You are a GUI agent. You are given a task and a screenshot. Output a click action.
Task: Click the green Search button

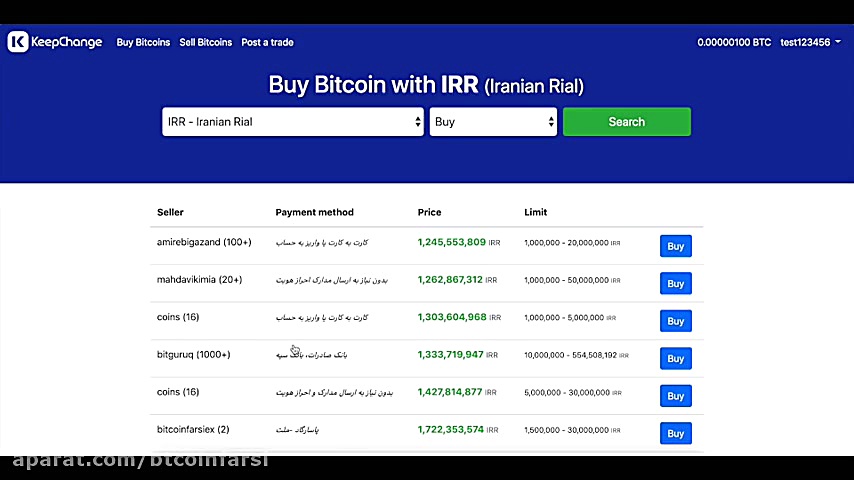(x=627, y=121)
